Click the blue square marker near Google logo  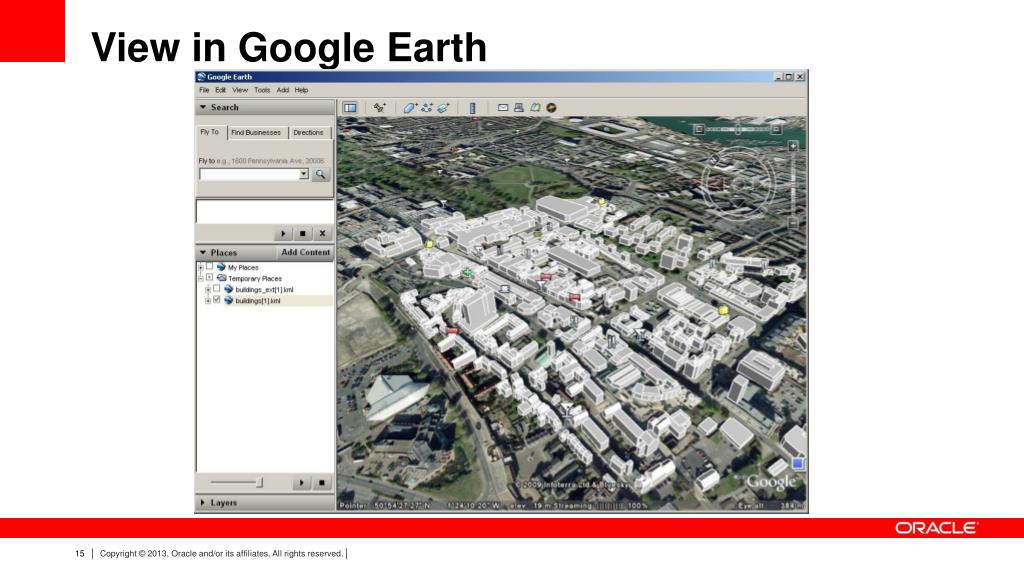(x=797, y=463)
